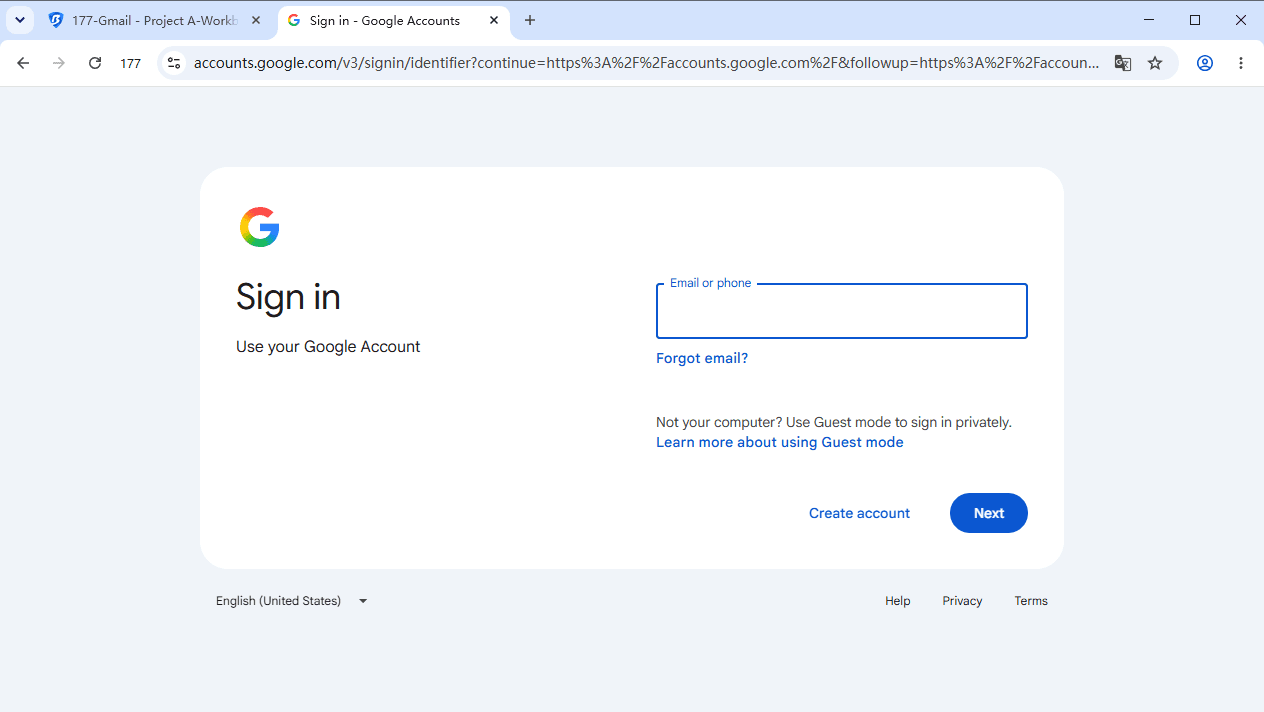Open the Privacy link

[x=962, y=601]
